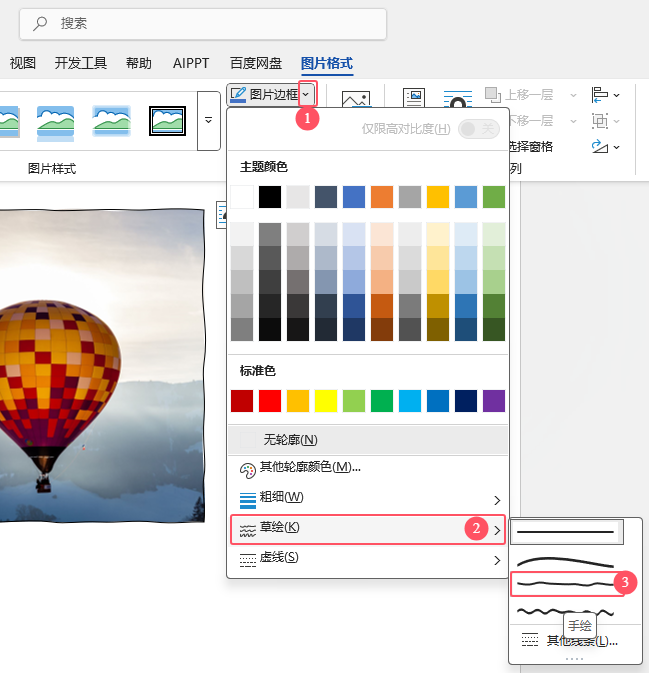
Task: Click the group objects icon
Action: (600, 121)
